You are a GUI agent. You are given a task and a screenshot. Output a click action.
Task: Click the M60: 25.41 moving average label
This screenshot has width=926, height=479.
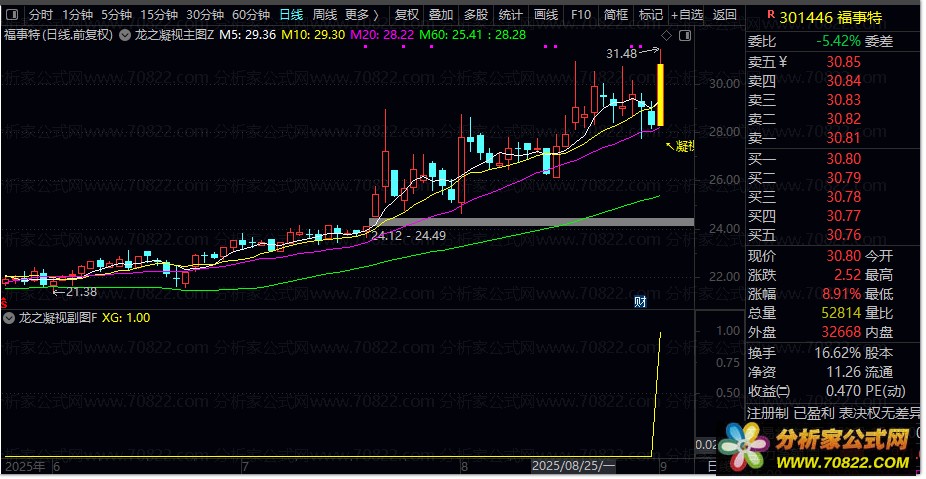[x=452, y=35]
